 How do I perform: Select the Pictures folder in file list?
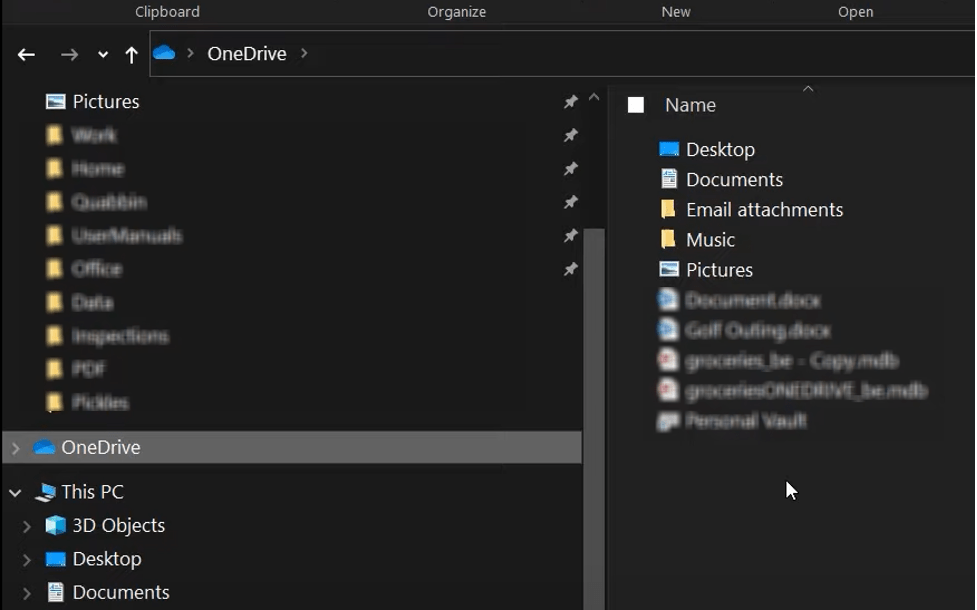point(719,270)
